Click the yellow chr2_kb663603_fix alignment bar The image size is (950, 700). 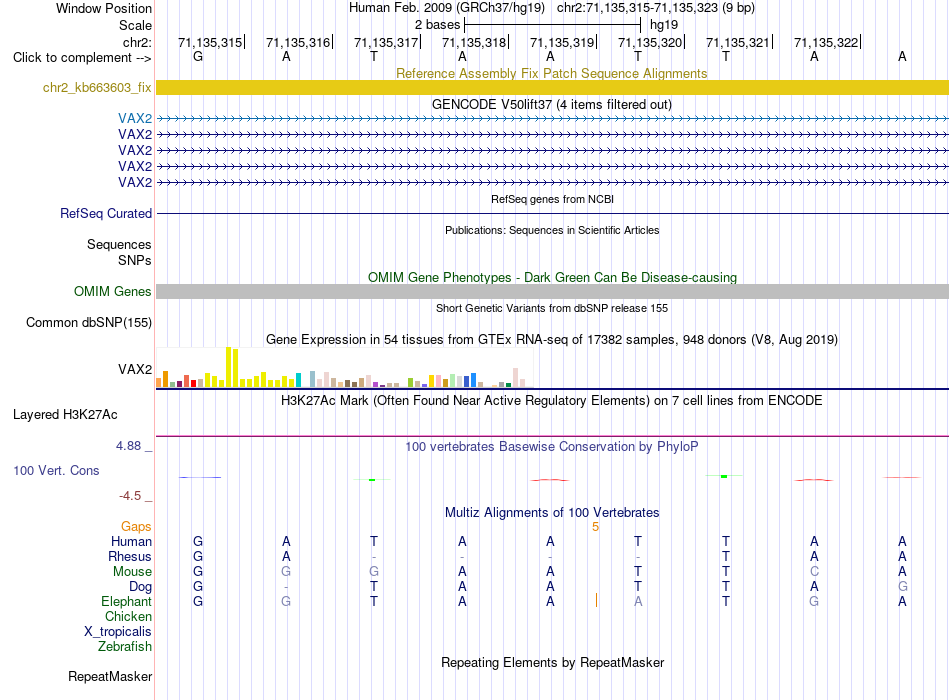[x=552, y=87]
